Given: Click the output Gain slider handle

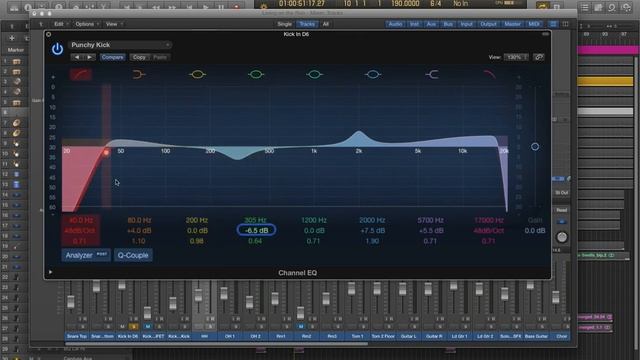Looking at the screenshot, I should coord(535,147).
